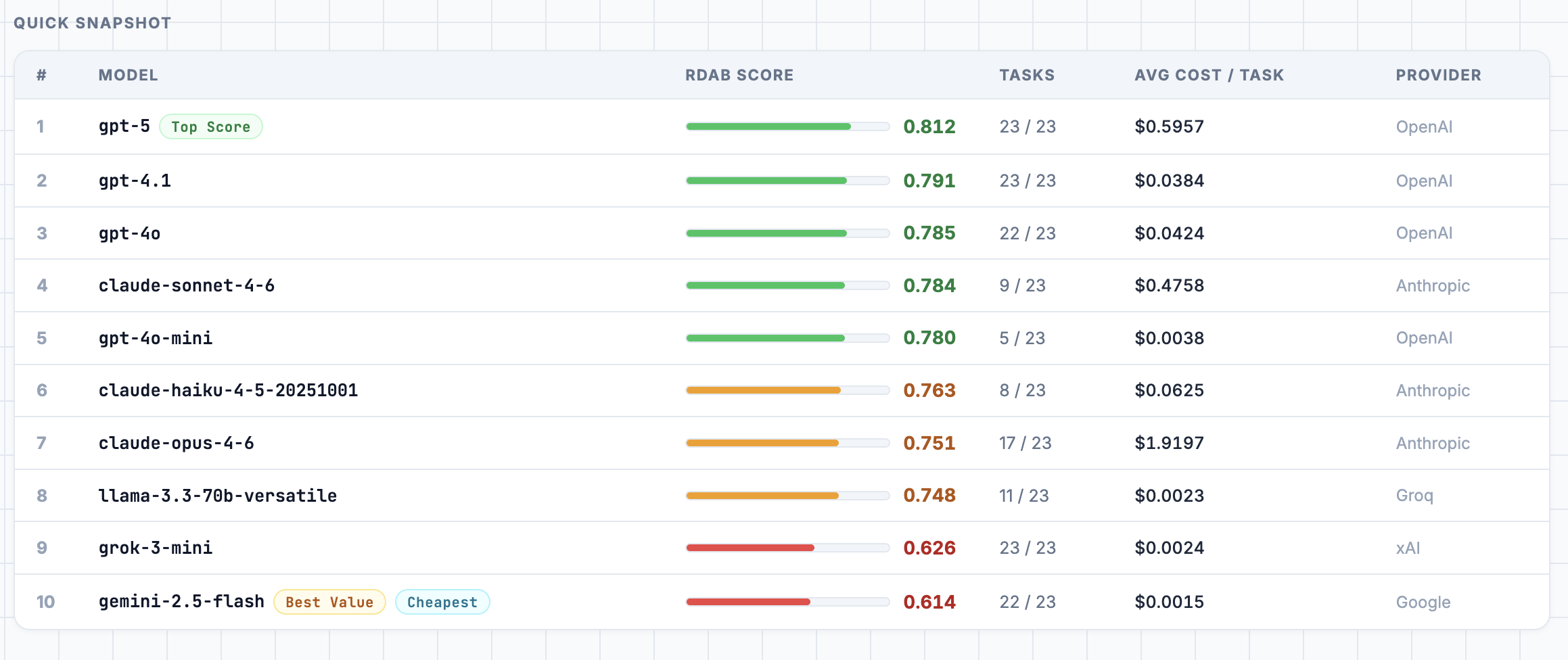Click the llama-3.3-70b-versatile model name
Image resolution: width=1568 pixels, height=660 pixels.
(x=218, y=496)
